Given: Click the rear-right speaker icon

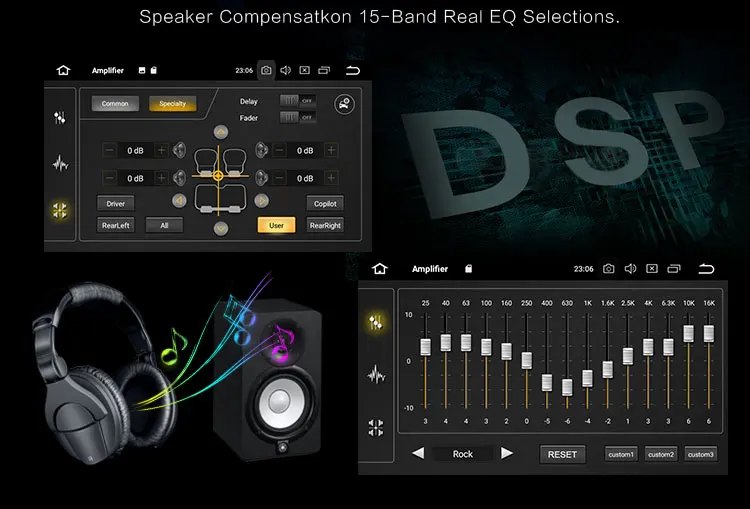Looking at the screenshot, I should click(261, 178).
